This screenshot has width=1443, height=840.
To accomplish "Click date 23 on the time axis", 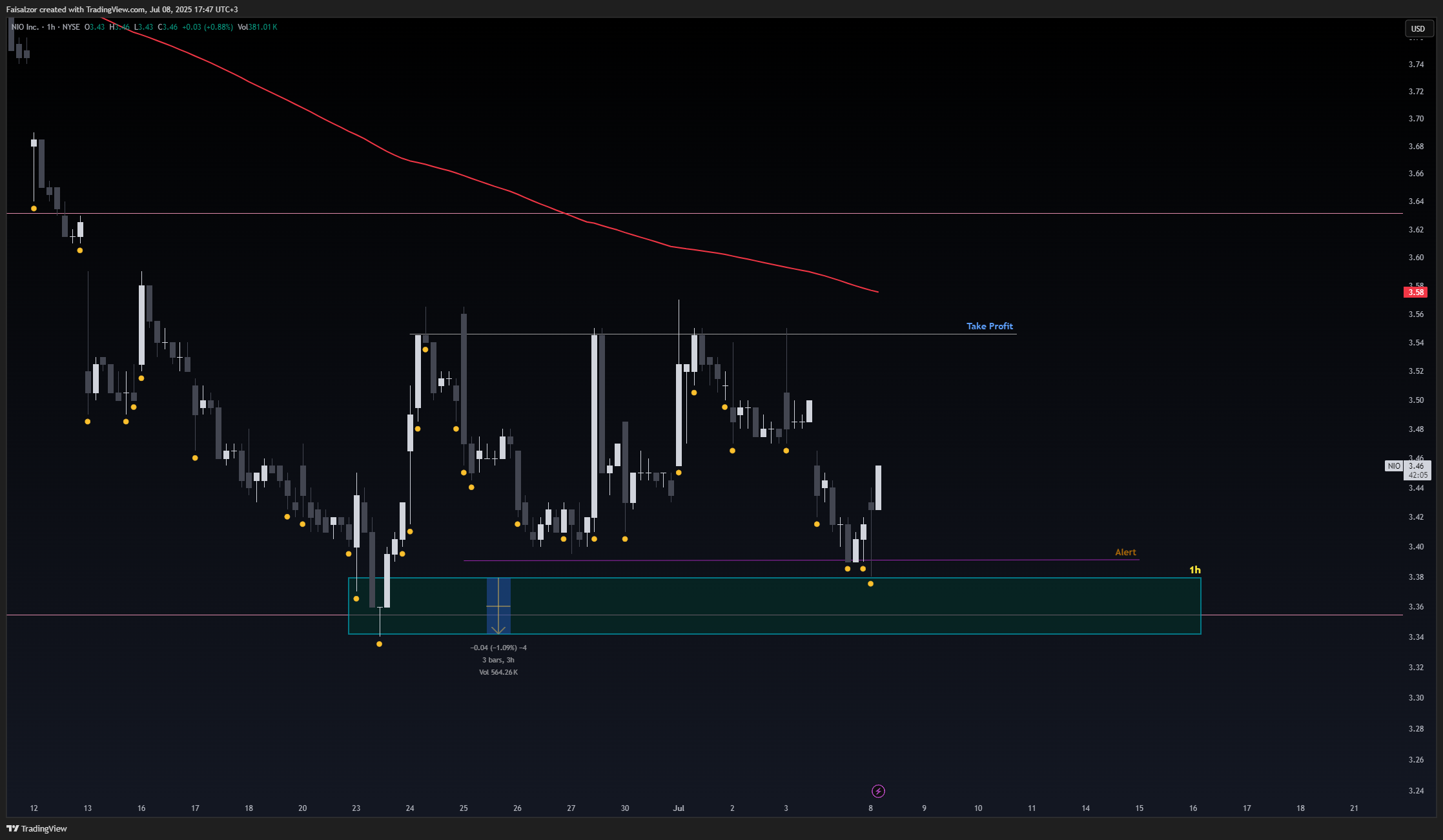I will tap(356, 808).
